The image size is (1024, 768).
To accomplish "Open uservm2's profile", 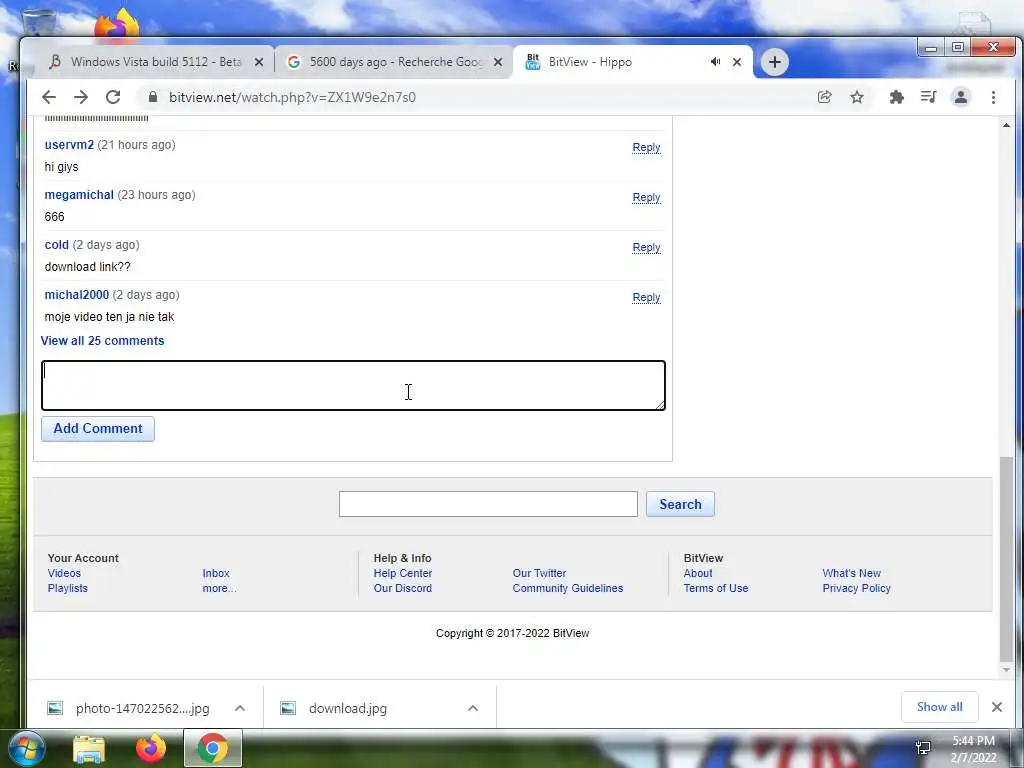I will pyautogui.click(x=69, y=145).
